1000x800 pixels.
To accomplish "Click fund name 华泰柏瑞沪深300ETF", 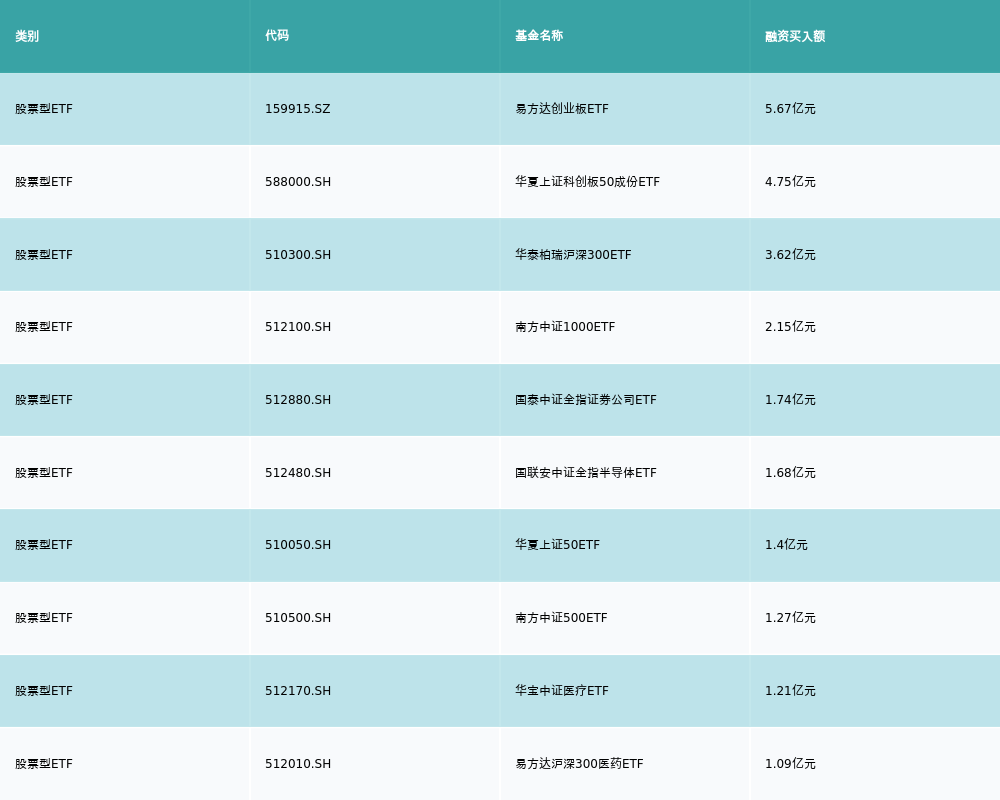I will [x=573, y=255].
